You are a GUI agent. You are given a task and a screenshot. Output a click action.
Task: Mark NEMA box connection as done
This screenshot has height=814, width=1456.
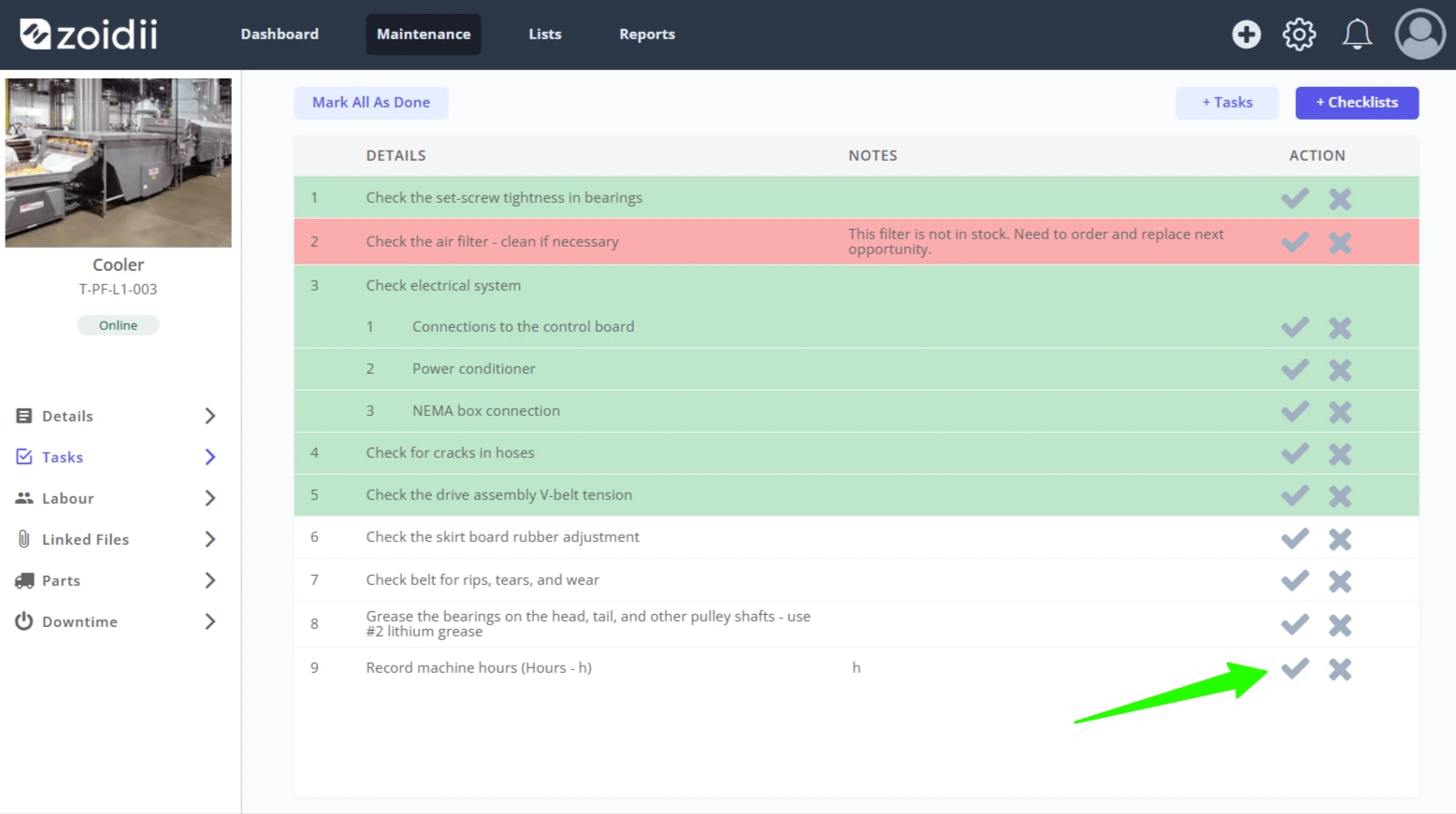point(1295,411)
